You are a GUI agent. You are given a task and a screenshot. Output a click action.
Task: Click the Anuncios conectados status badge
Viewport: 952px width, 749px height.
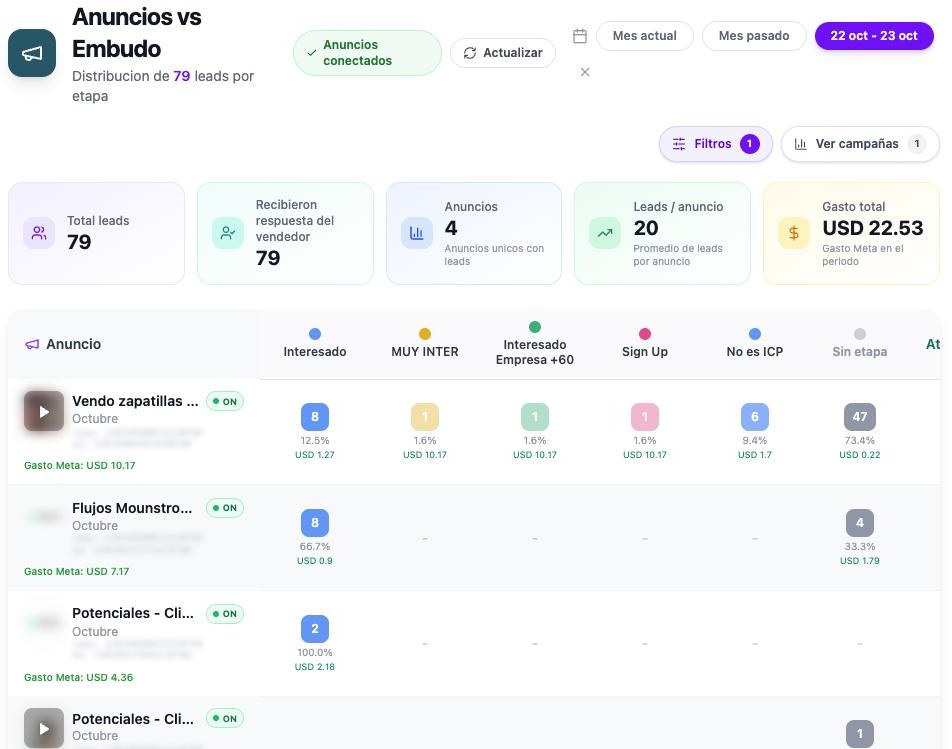[x=367, y=53]
